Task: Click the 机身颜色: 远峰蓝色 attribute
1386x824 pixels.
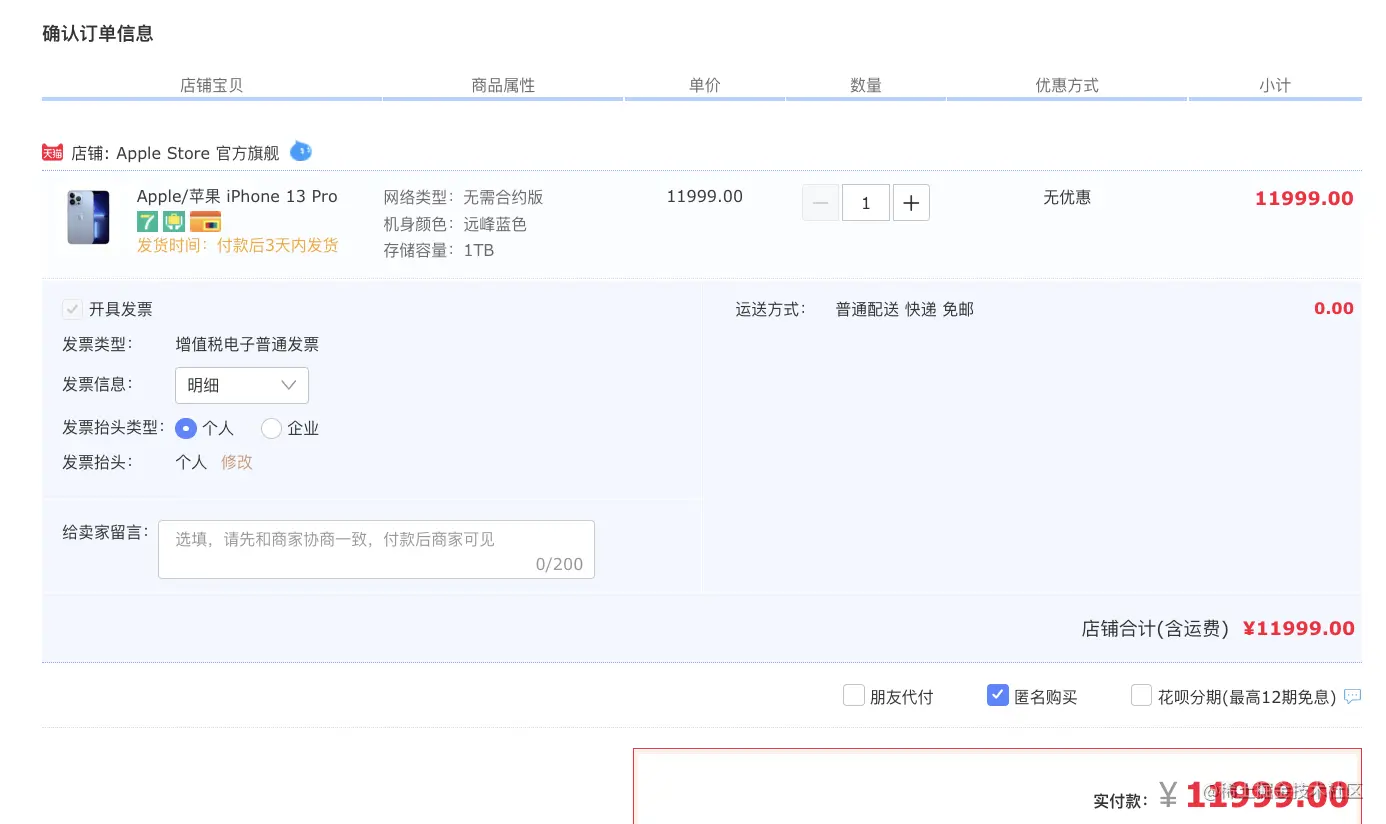Action: tap(455, 224)
